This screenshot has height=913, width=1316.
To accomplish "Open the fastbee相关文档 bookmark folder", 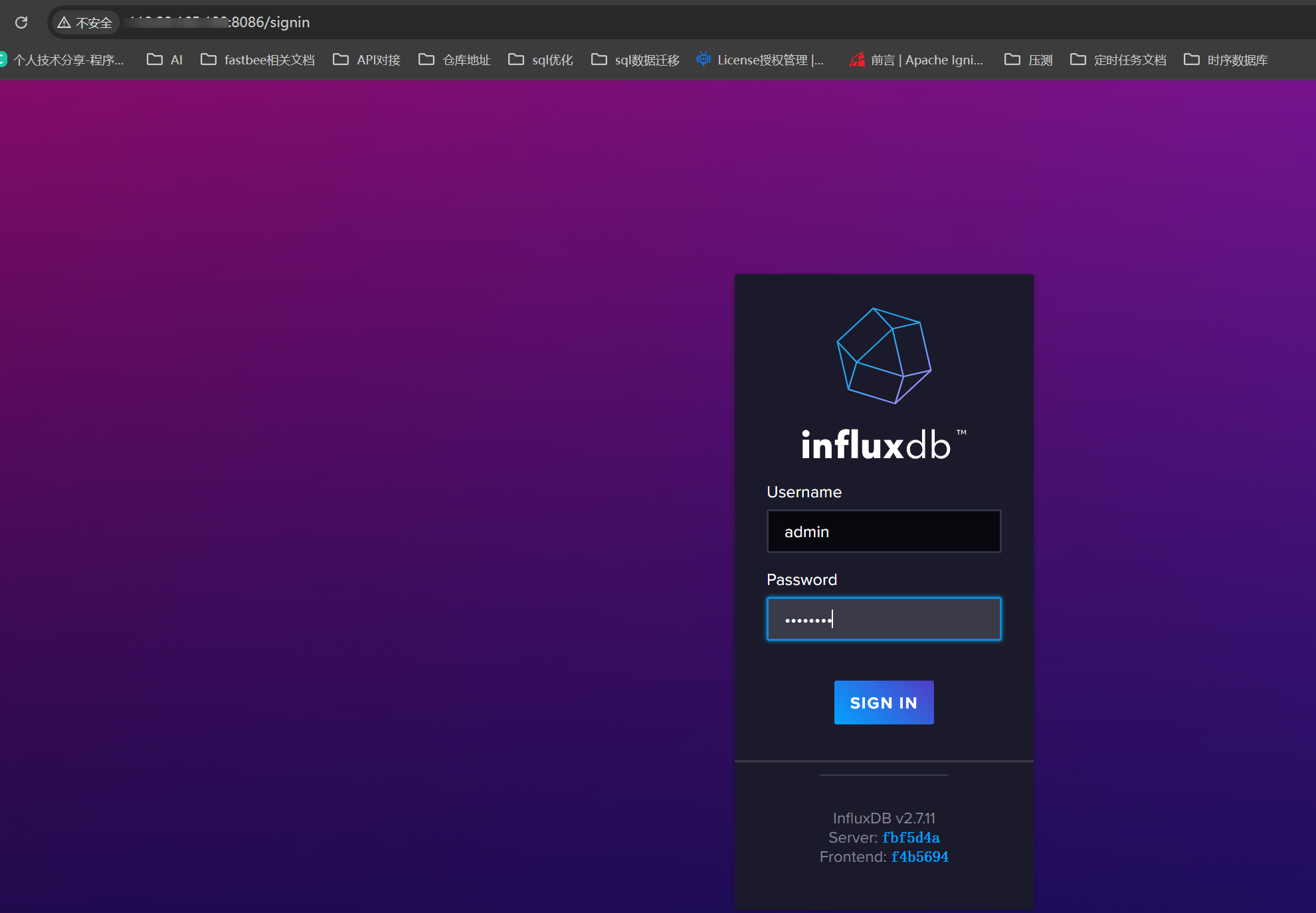I will pyautogui.click(x=258, y=60).
